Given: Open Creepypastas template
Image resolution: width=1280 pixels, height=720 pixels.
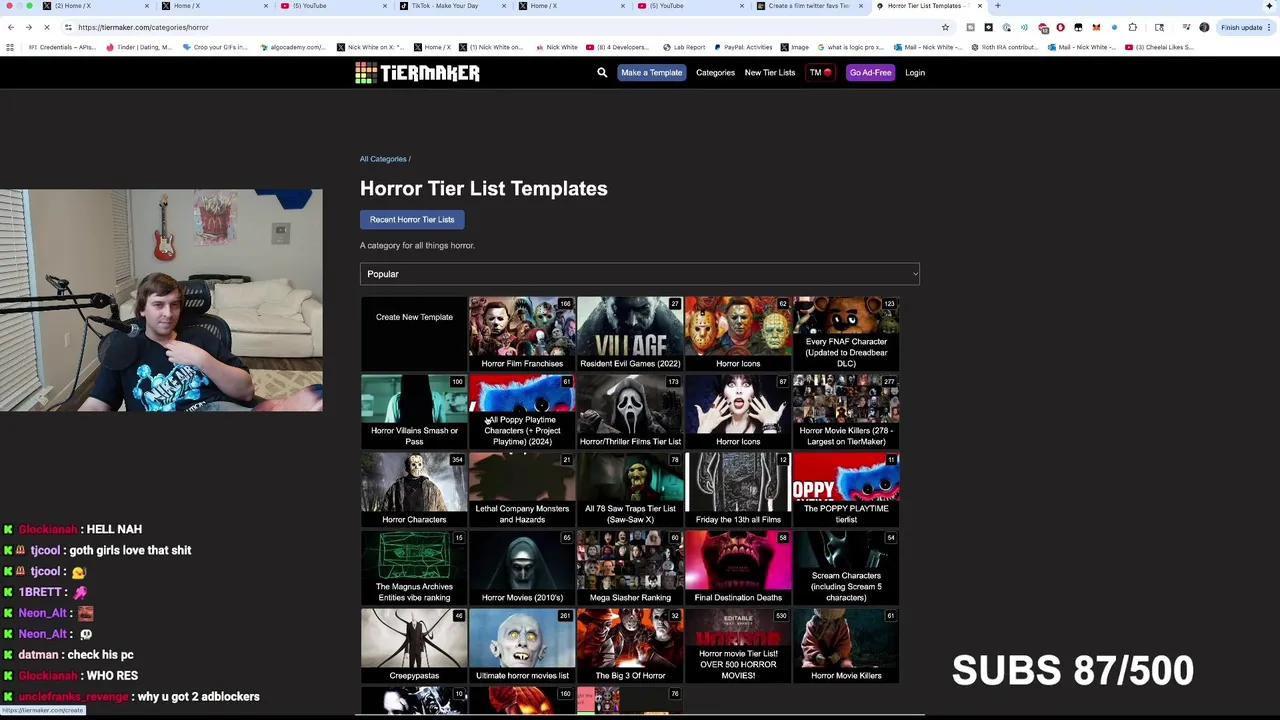Looking at the screenshot, I should click(414, 645).
